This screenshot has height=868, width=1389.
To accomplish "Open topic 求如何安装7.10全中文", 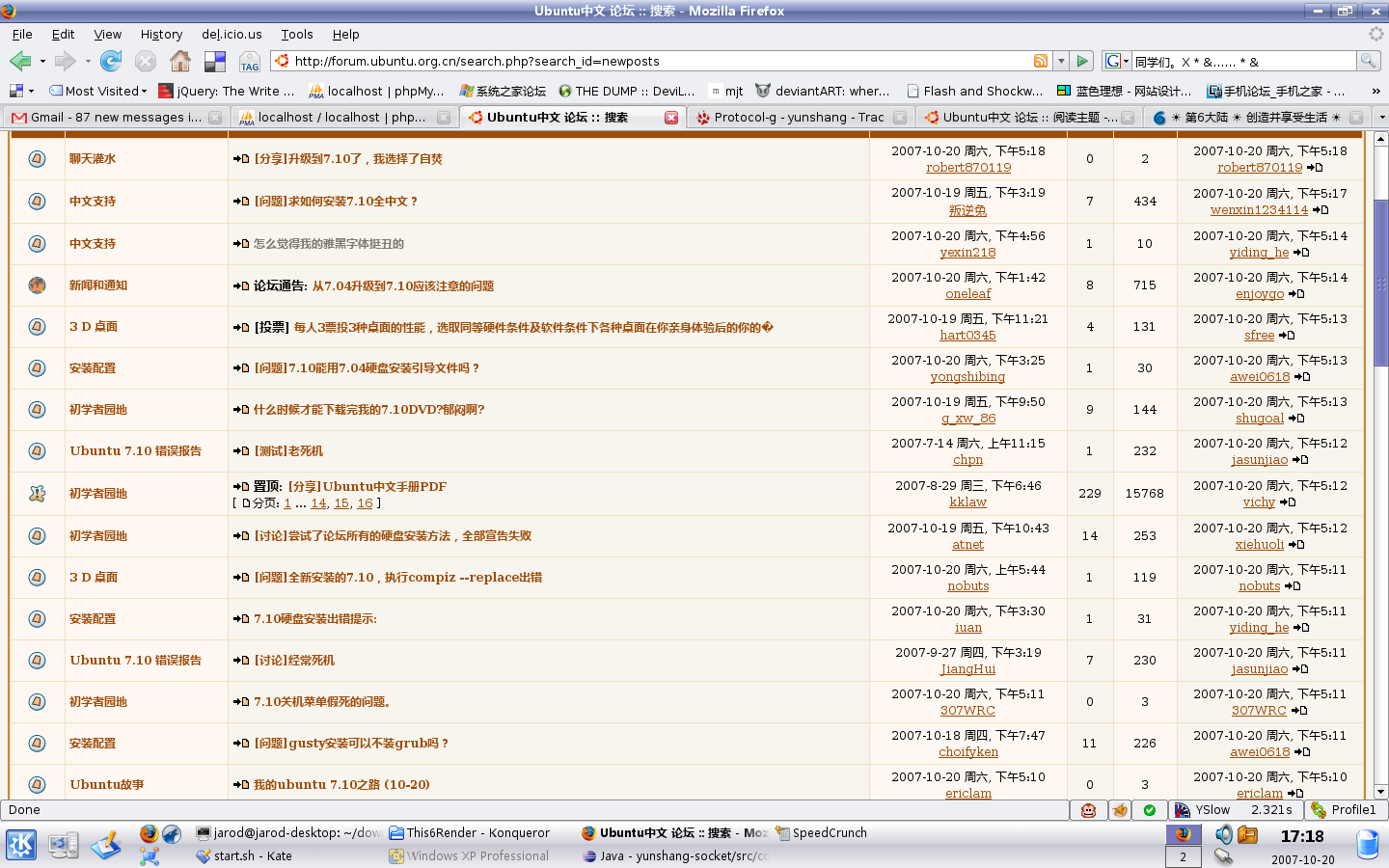I will click(x=336, y=202).
